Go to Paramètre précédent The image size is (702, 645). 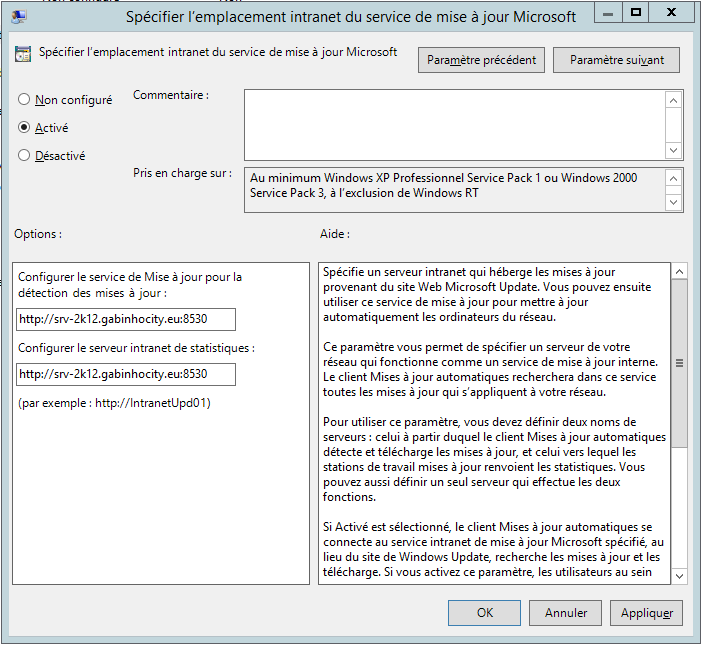481,60
